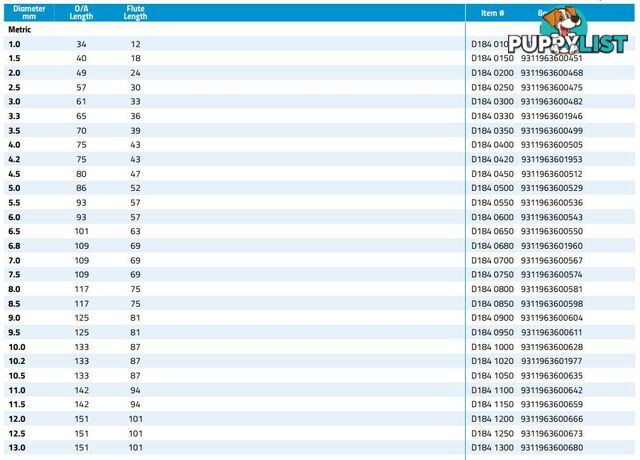Click flute length 101 in the 13.0 row
The width and height of the screenshot is (640, 460).
[x=136, y=448]
